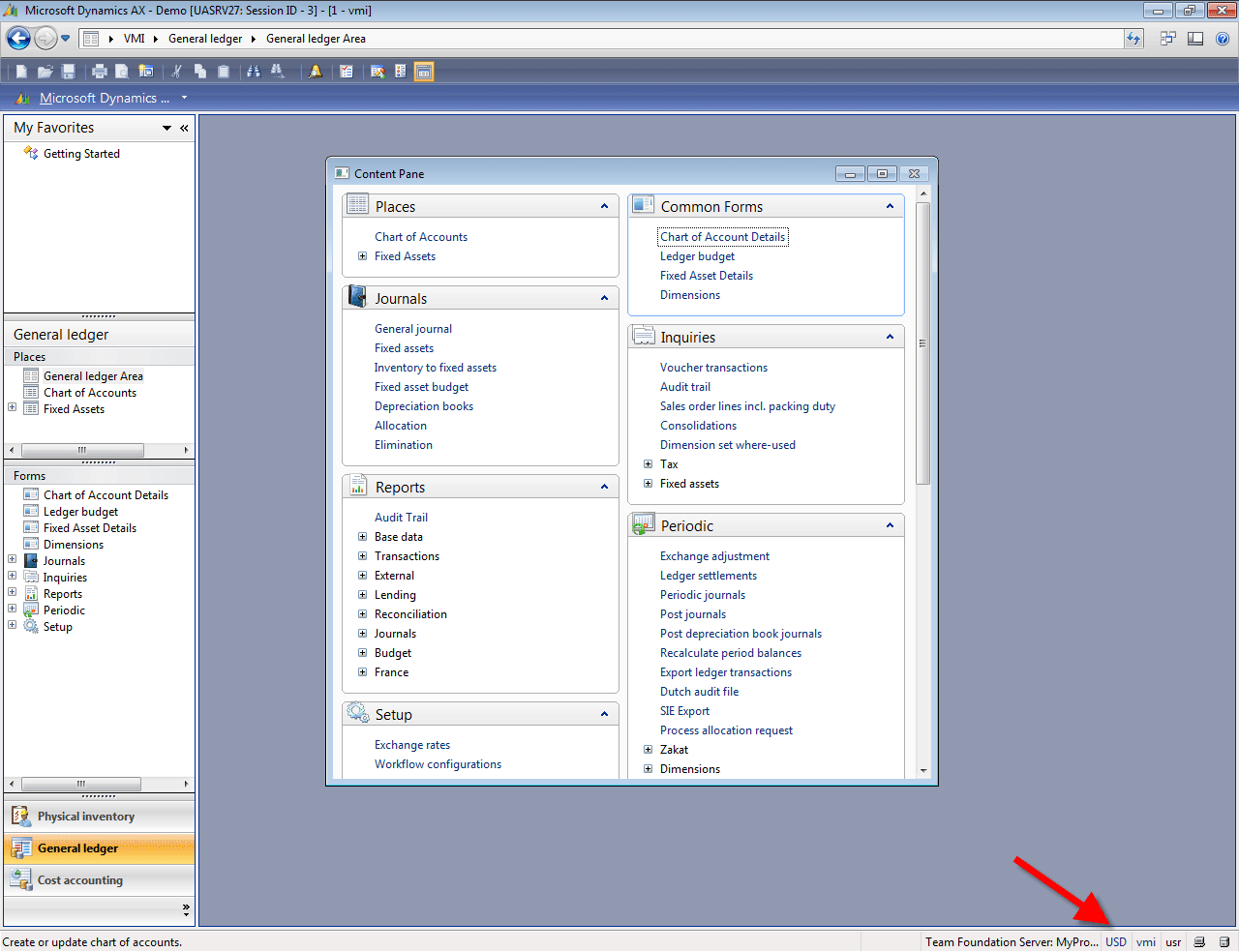Open Getting Started favorite
This screenshot has width=1239, height=952.
coord(81,154)
